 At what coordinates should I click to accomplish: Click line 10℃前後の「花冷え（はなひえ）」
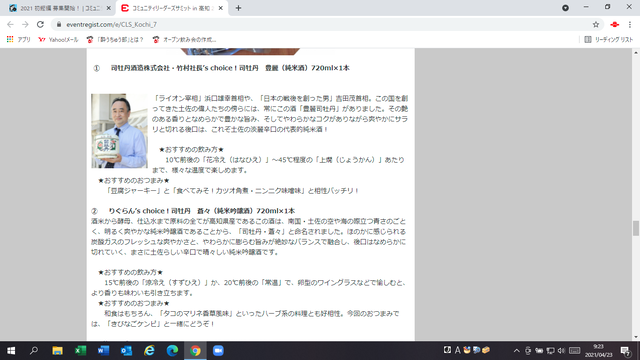284,160
